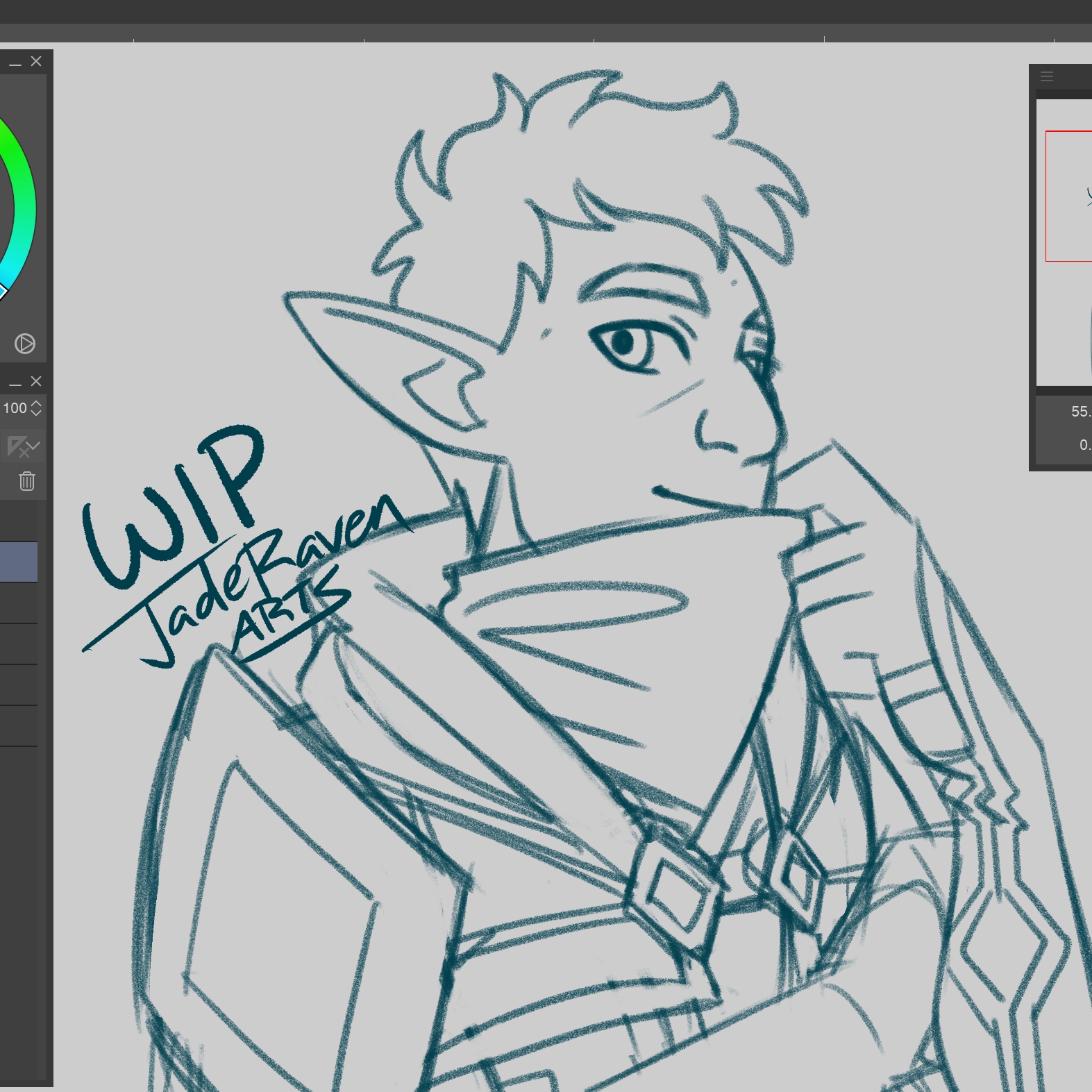Decrease opacity using the down stepper arrow
The width and height of the screenshot is (1092, 1092).
click(x=36, y=413)
